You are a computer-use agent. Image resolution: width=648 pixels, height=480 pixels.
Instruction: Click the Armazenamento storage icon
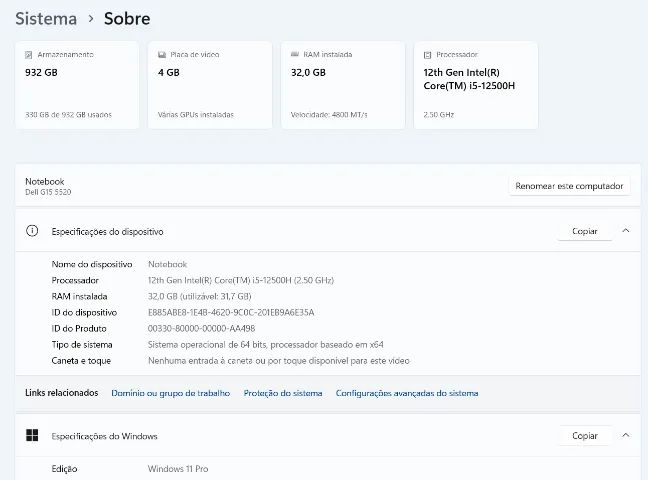point(29,55)
